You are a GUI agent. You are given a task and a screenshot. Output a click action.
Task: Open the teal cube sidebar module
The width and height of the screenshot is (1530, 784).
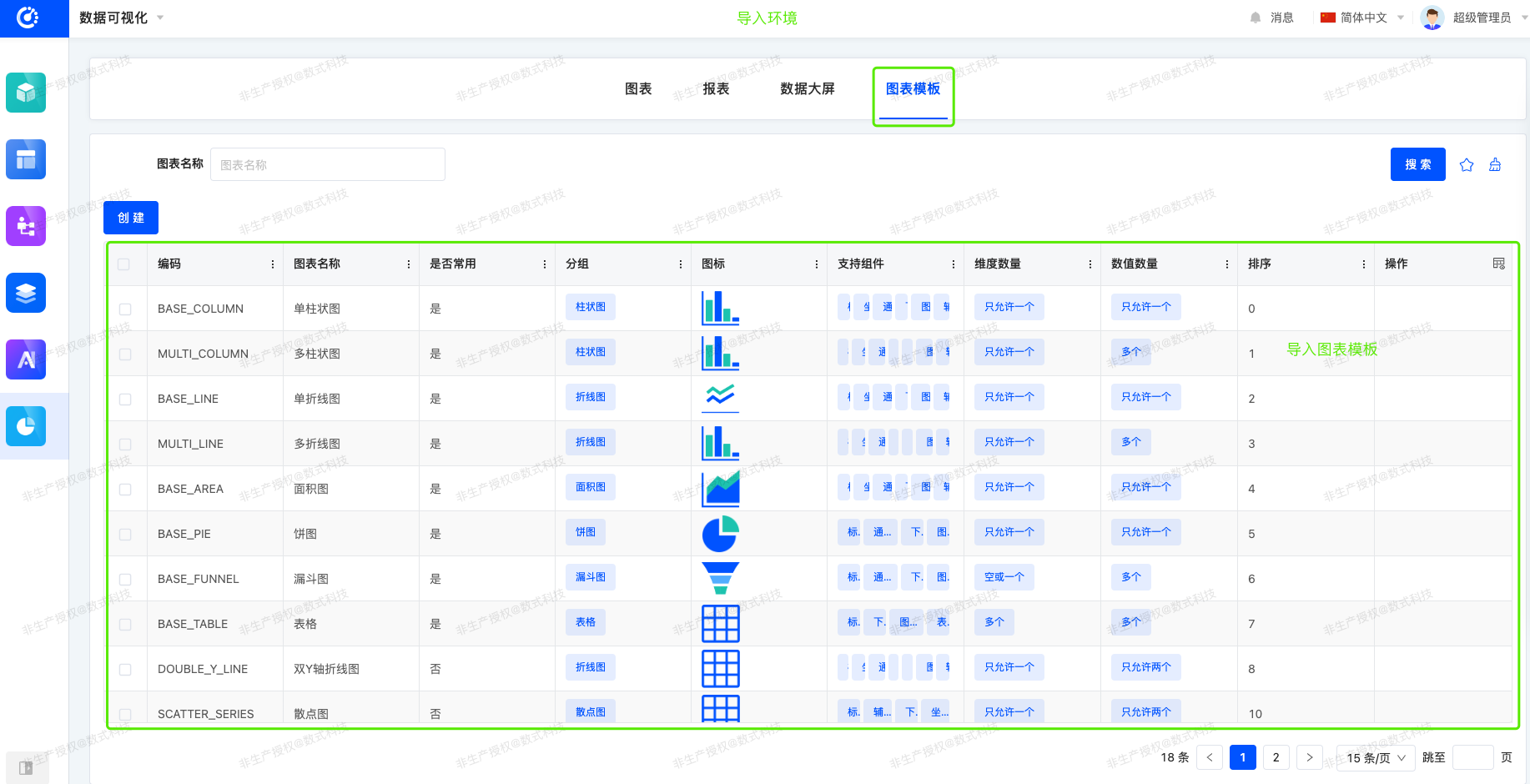click(26, 92)
